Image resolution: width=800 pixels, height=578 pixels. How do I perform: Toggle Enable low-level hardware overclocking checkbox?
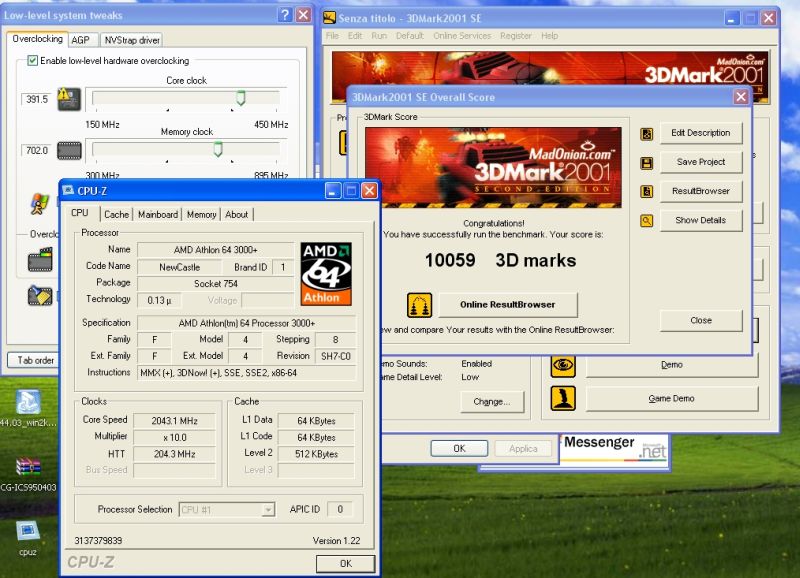point(33,61)
